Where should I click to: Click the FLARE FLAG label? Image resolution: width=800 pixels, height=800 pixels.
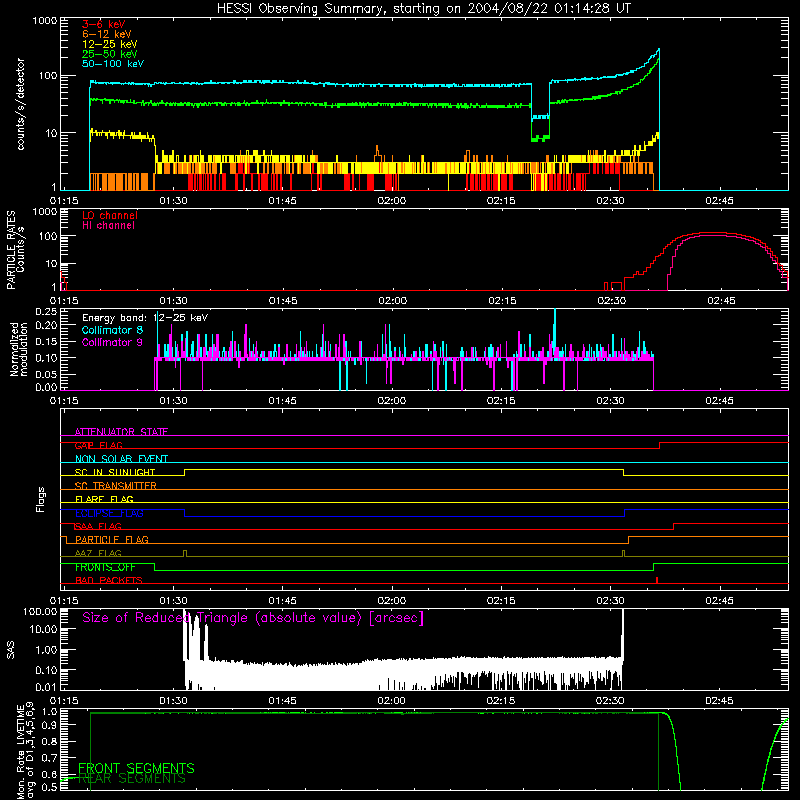(x=104, y=499)
